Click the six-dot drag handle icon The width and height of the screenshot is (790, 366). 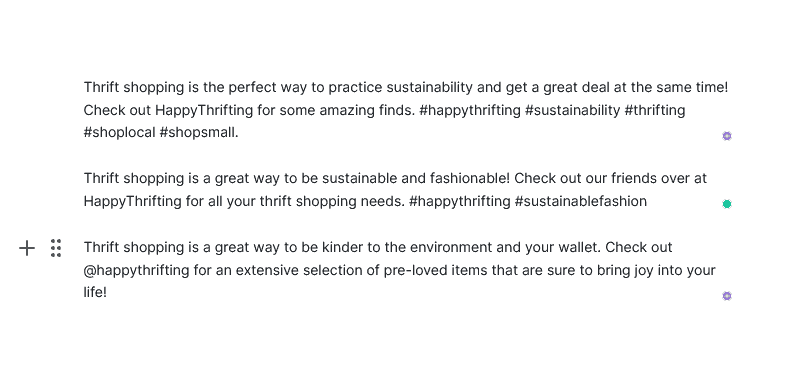click(x=56, y=248)
